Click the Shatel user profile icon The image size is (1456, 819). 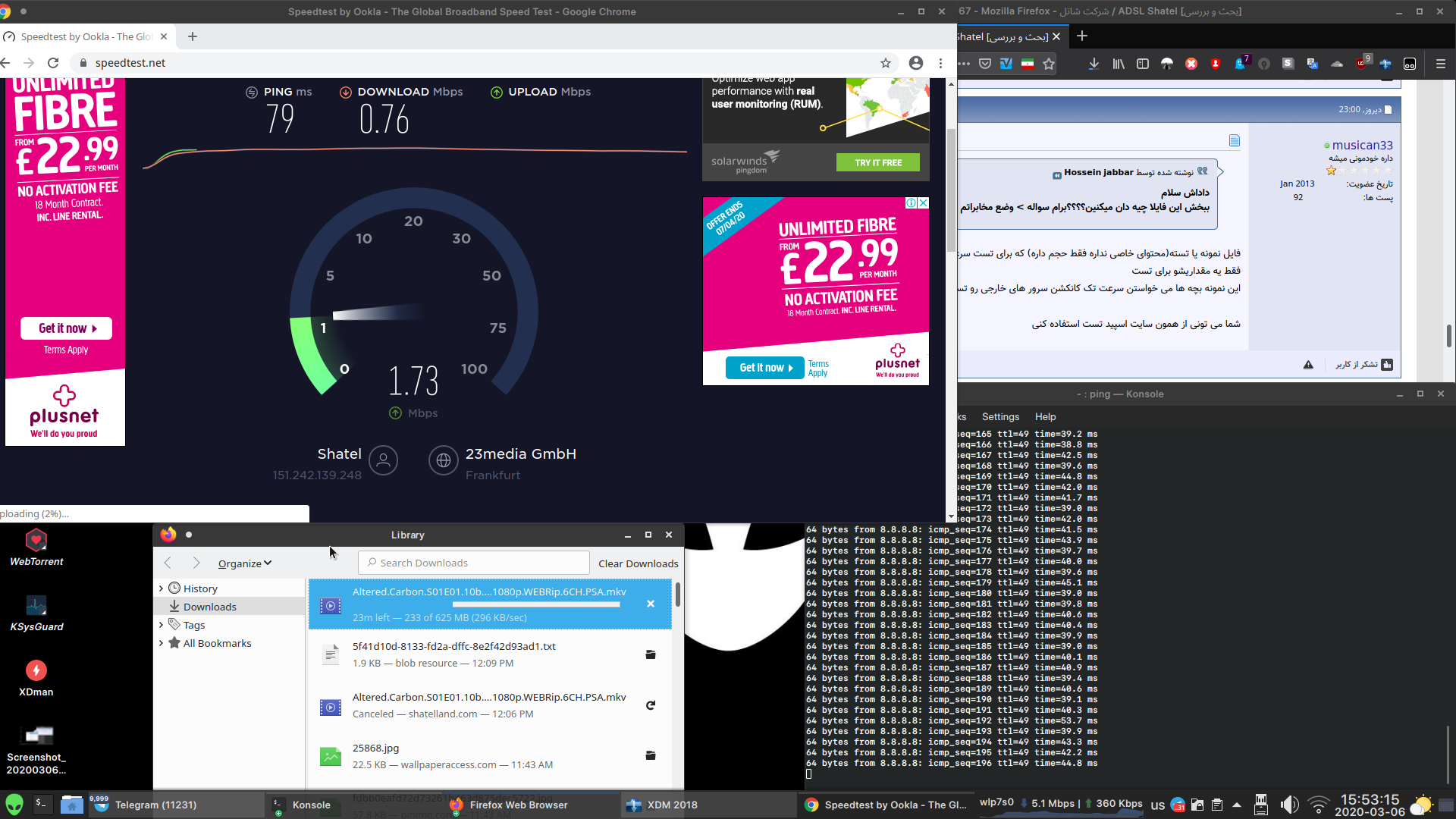(x=384, y=460)
